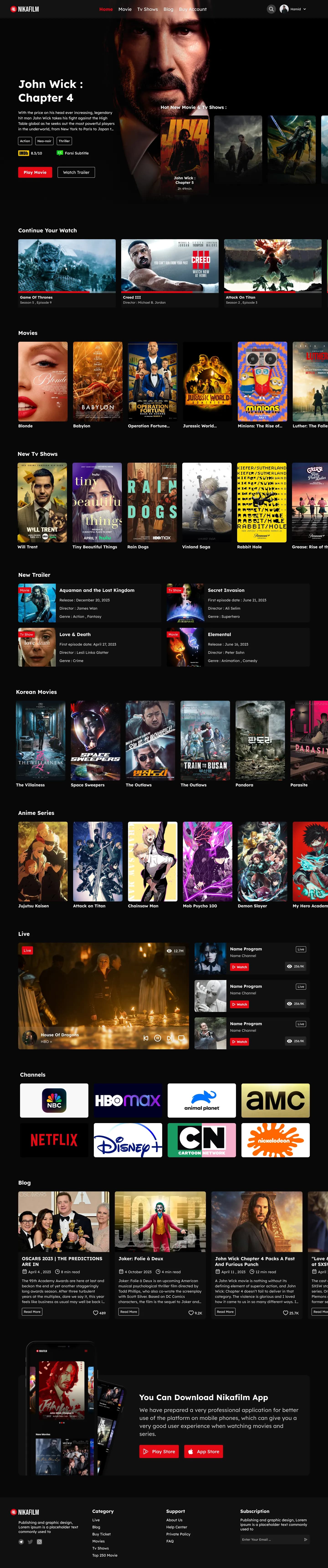This screenshot has width=328, height=1568.
Task: Expand the Hamid account dropdown arrow
Action: pyautogui.click(x=304, y=9)
